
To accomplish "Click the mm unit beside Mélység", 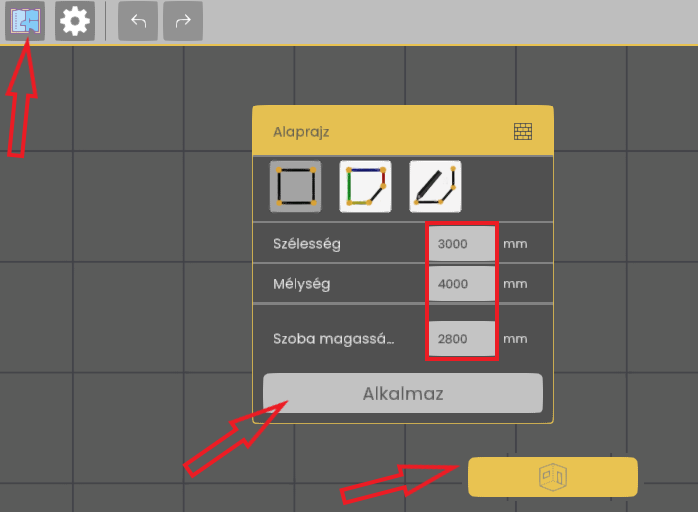I will coord(515,284).
